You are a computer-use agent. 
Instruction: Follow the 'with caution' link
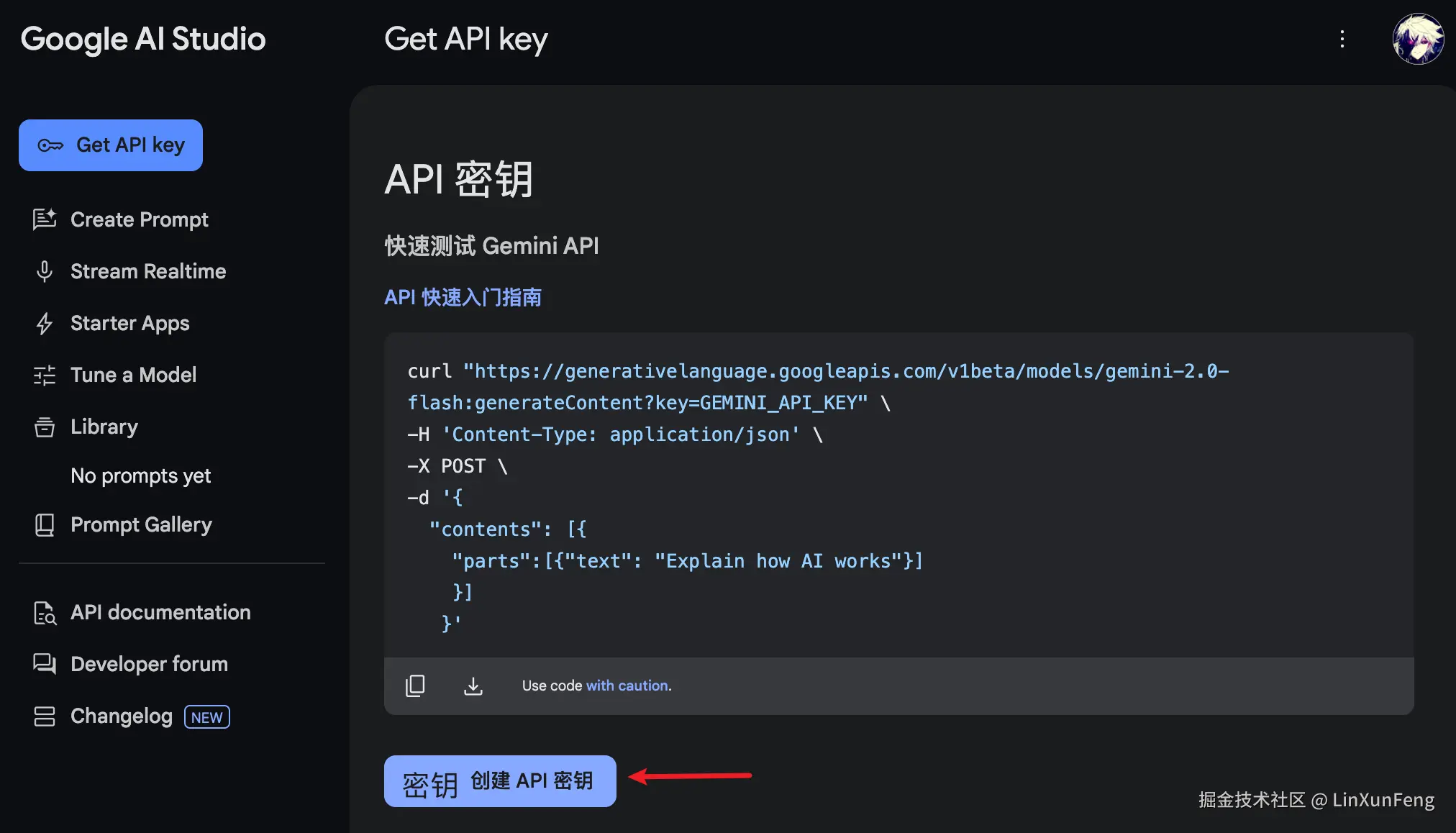[628, 686]
